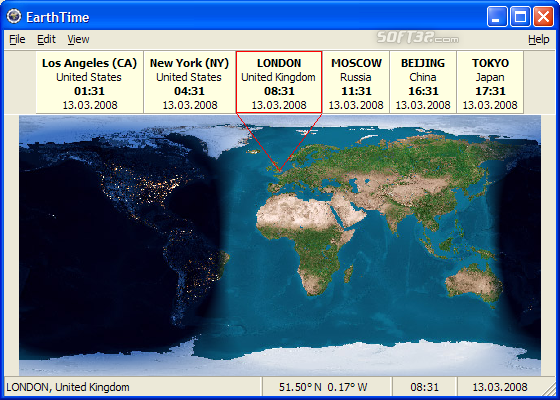The image size is (560, 400).
Task: Minimize the EarthTime window
Action: pos(497,17)
